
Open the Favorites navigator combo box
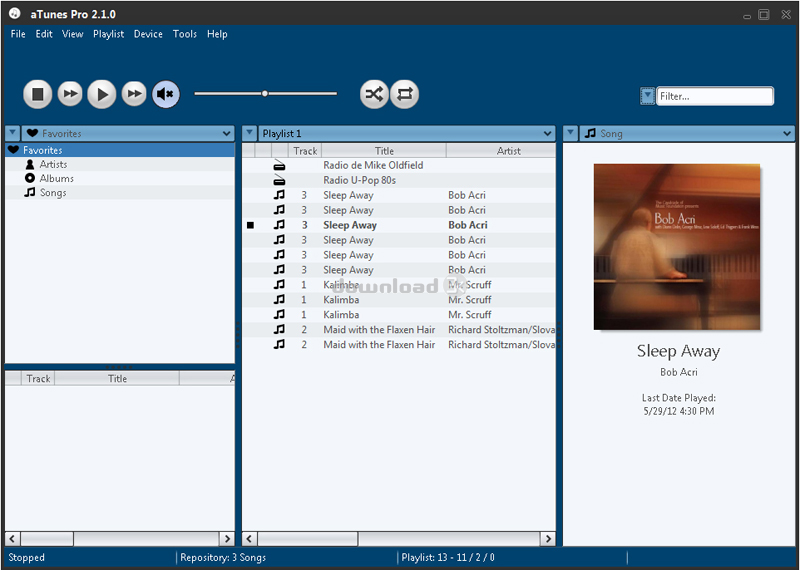point(128,134)
